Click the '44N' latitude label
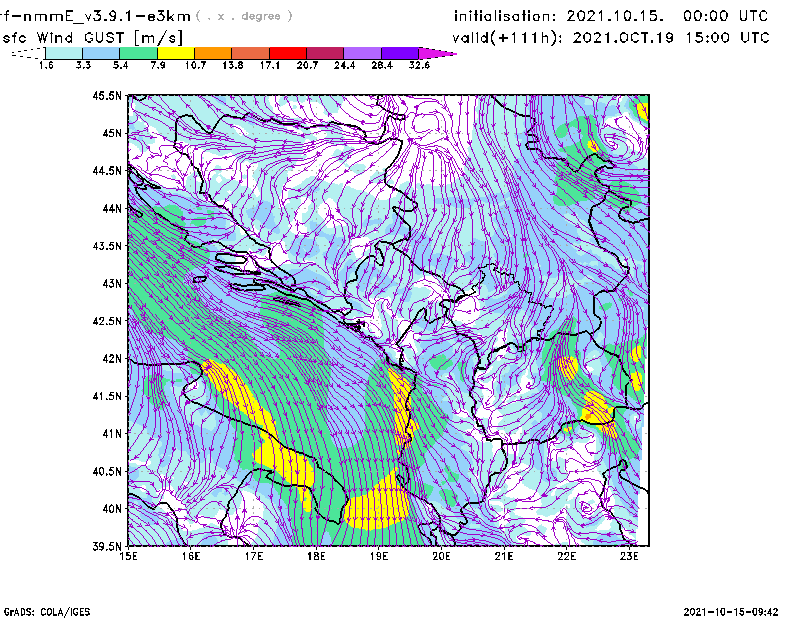800x618 pixels. point(112,208)
